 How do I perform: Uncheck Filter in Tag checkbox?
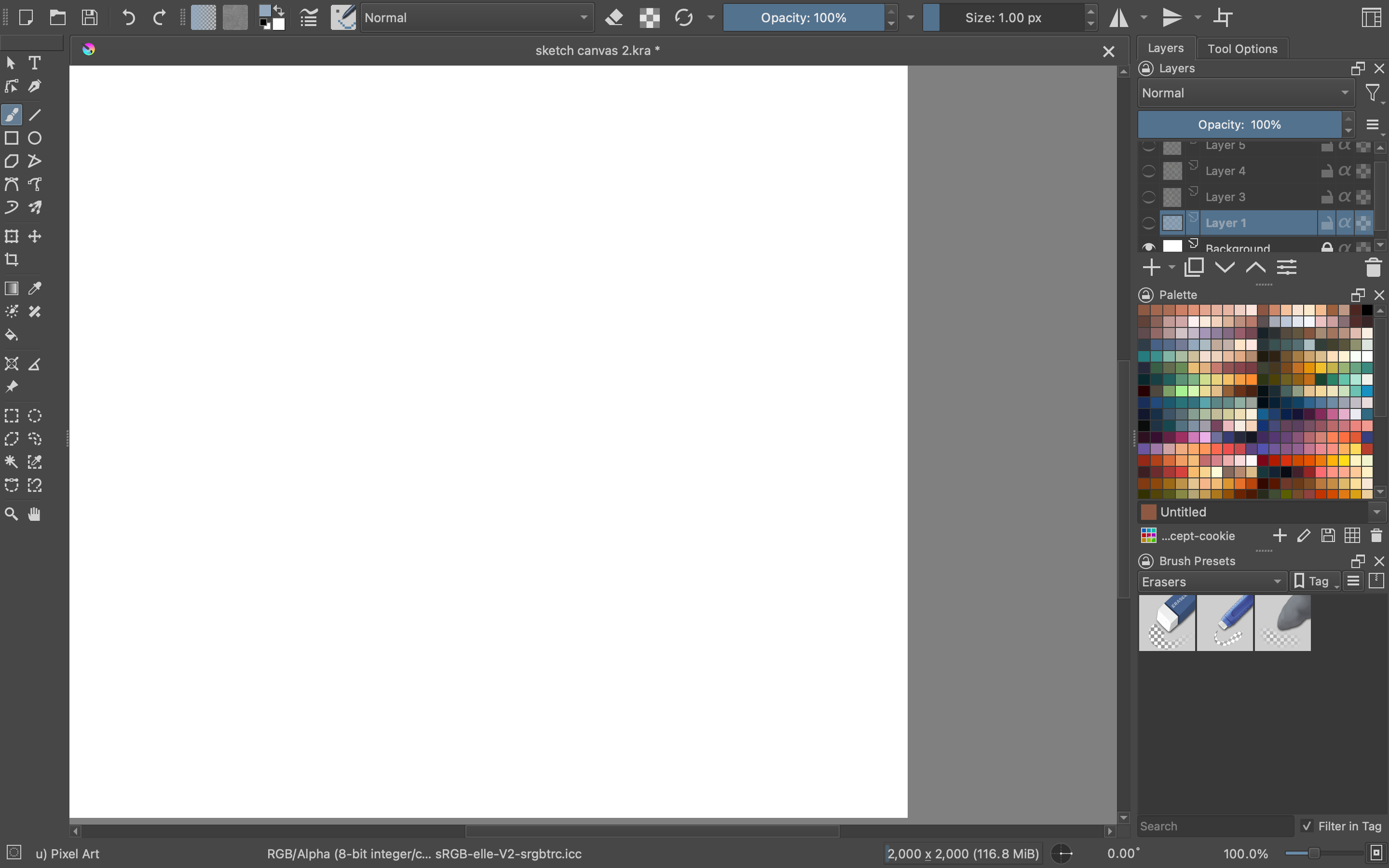click(x=1307, y=826)
